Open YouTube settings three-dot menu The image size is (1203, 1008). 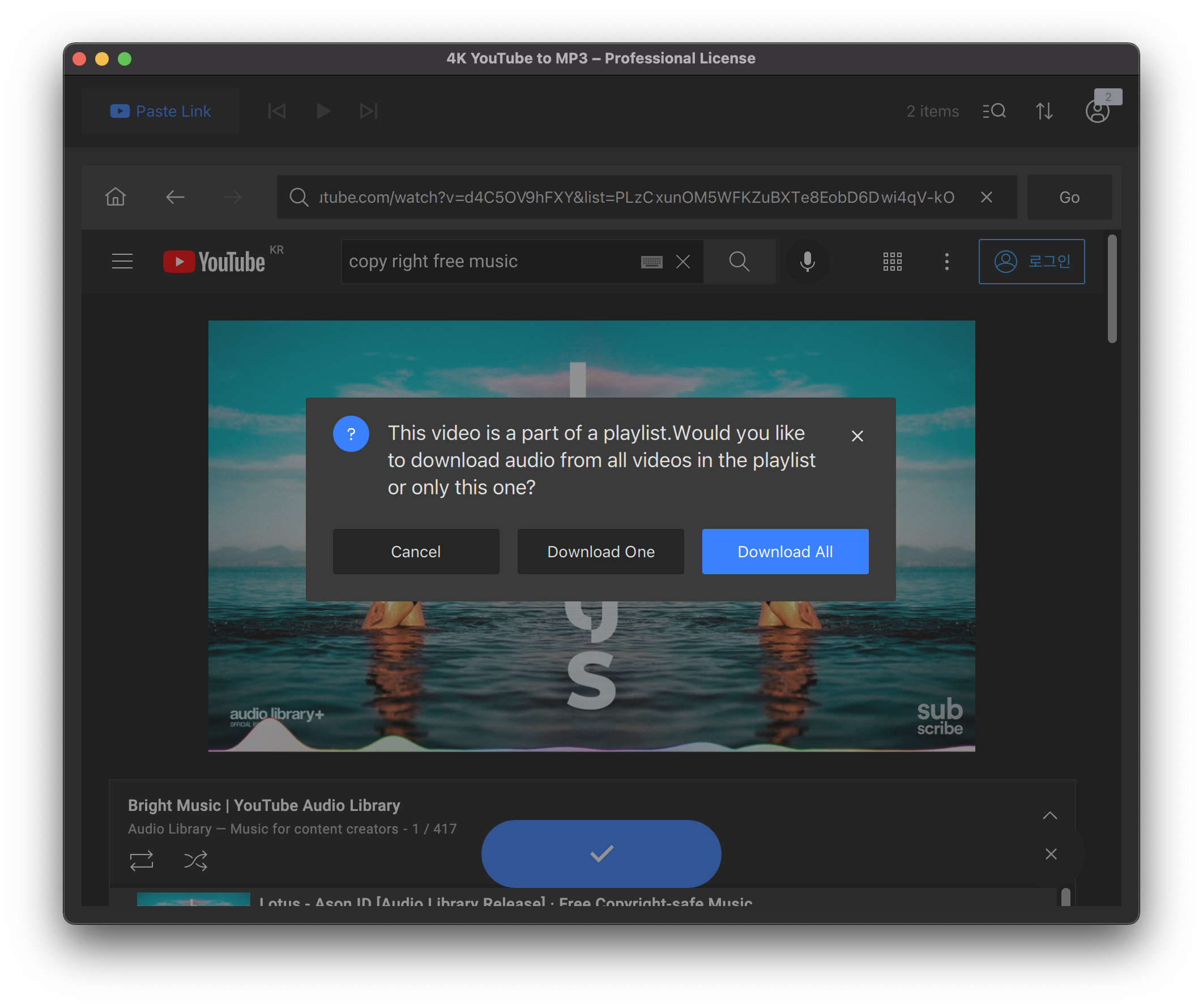[946, 261]
